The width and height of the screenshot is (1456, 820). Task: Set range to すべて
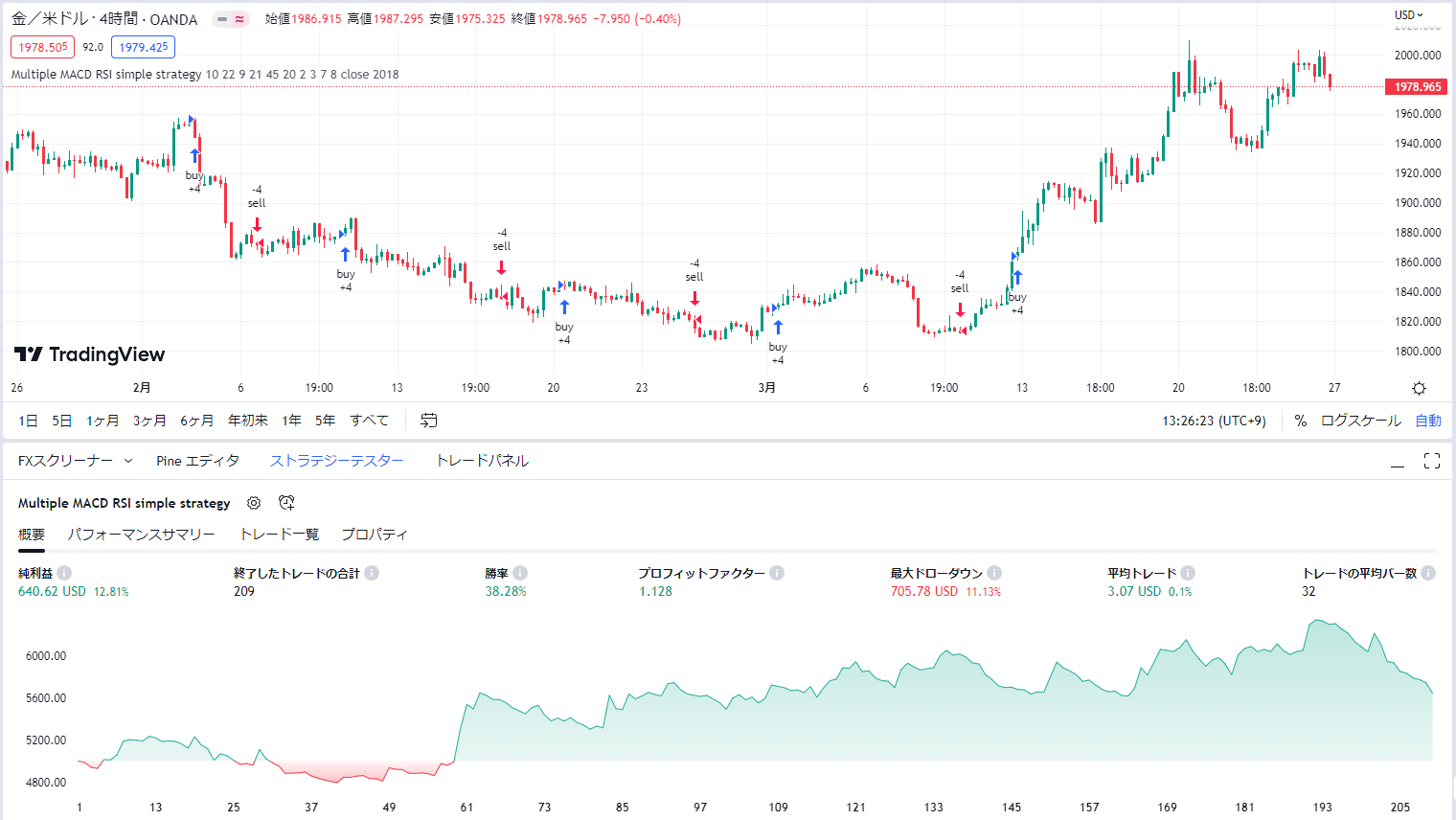370,421
